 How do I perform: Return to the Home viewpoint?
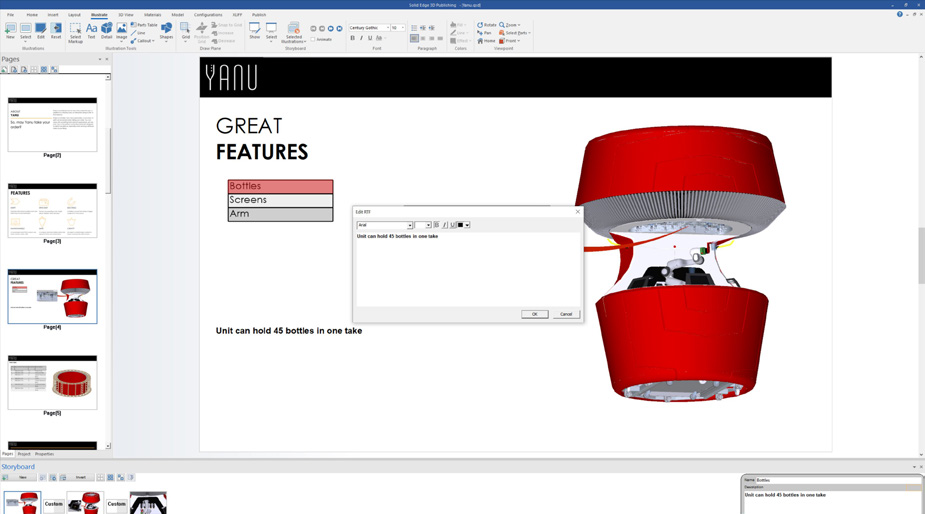[x=487, y=41]
